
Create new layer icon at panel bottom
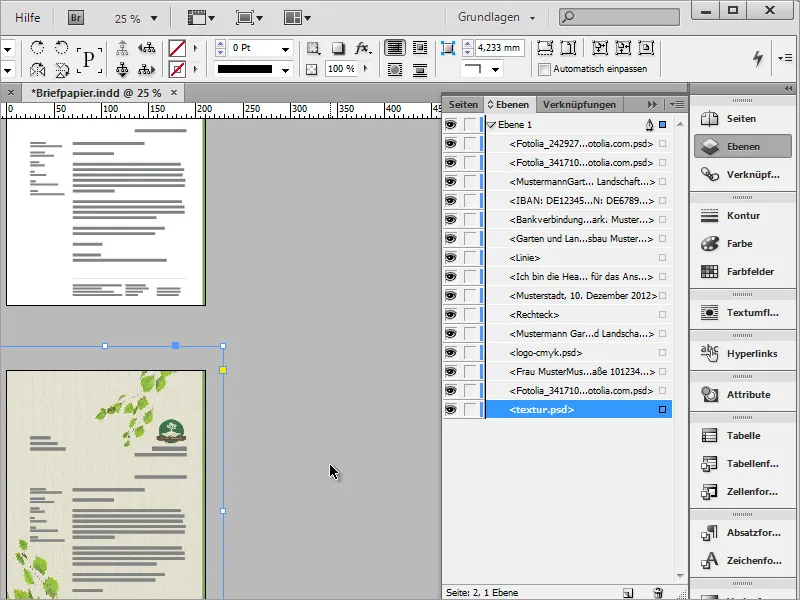pyautogui.click(x=628, y=593)
